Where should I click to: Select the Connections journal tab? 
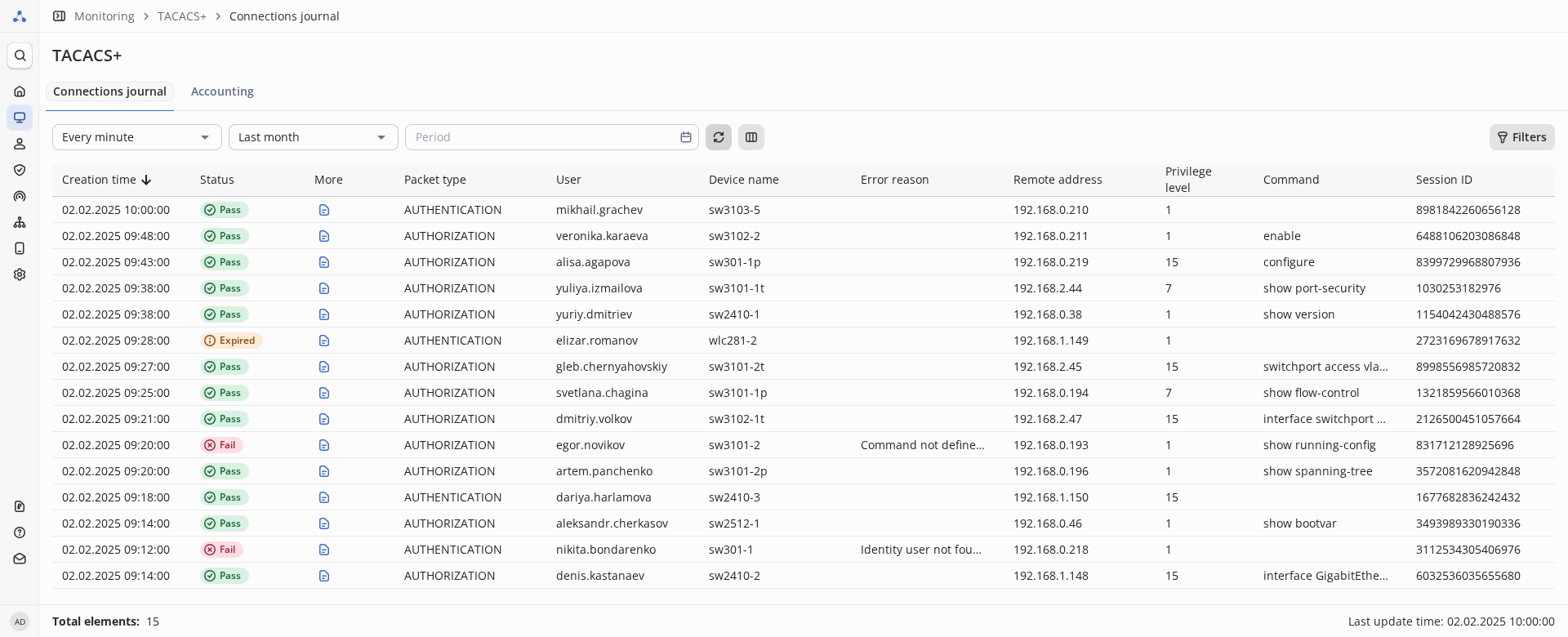tap(109, 91)
